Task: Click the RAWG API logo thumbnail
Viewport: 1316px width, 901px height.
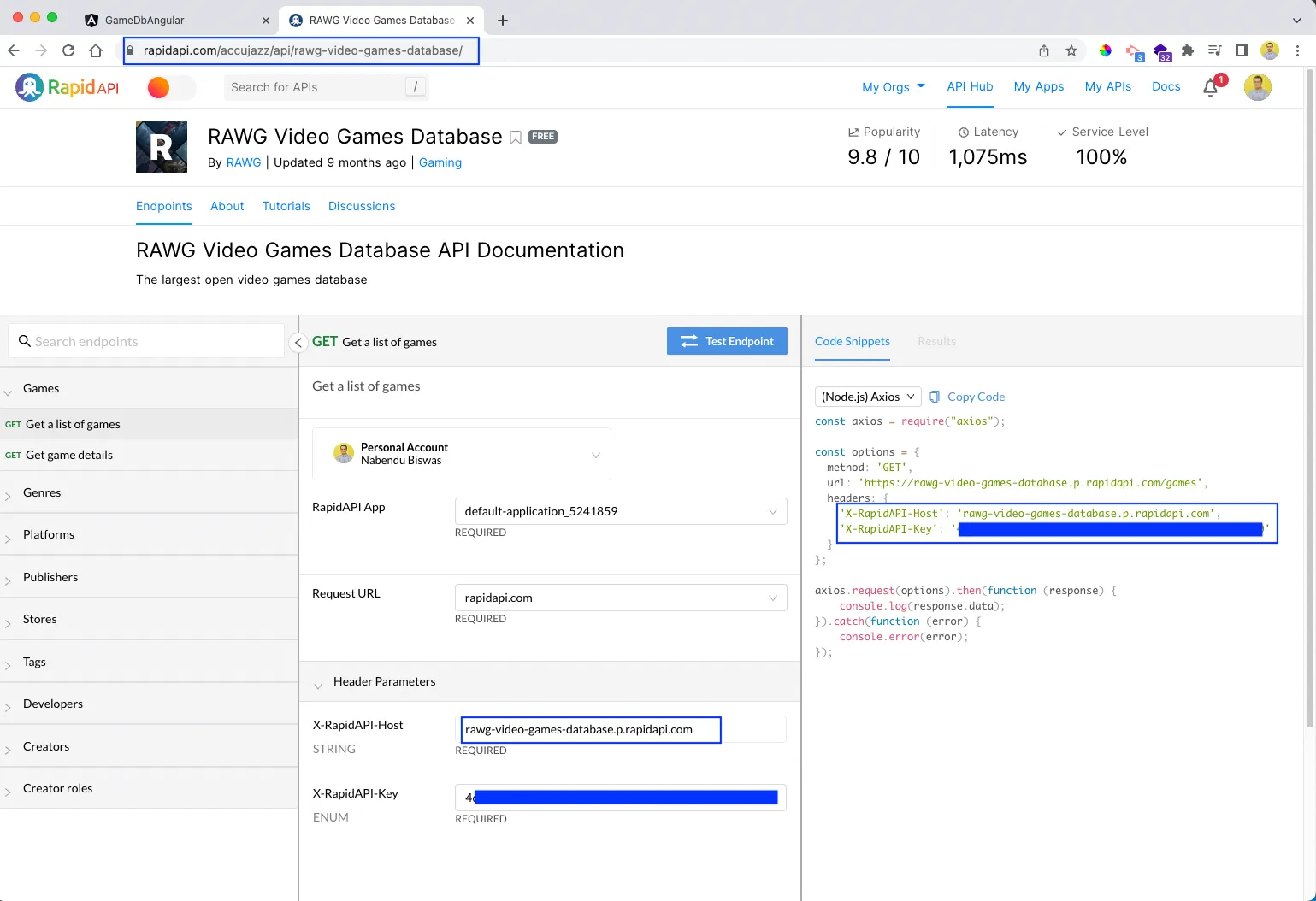Action: pyautogui.click(x=162, y=147)
